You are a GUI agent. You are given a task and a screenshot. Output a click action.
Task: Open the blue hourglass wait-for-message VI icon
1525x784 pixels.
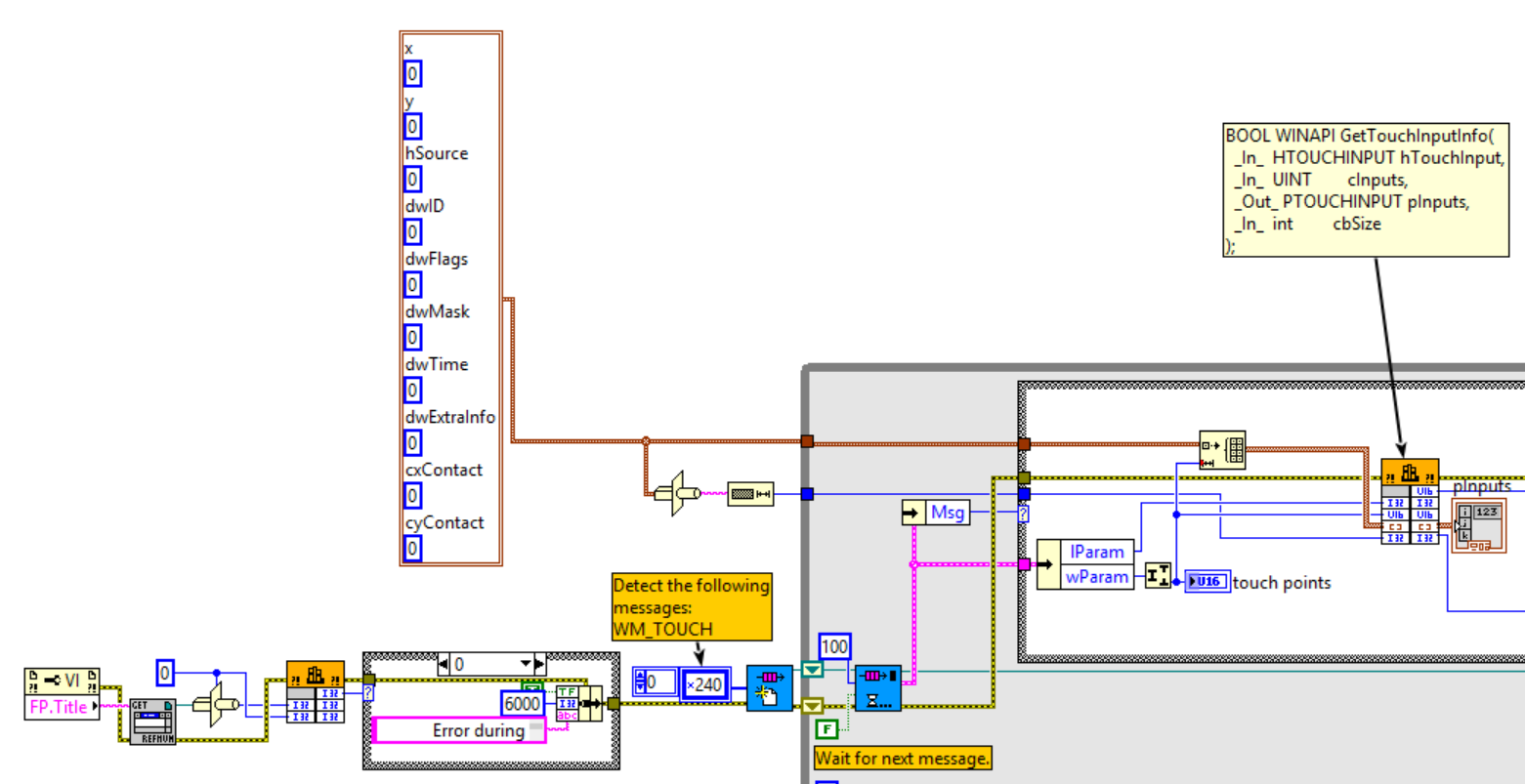pos(877,688)
